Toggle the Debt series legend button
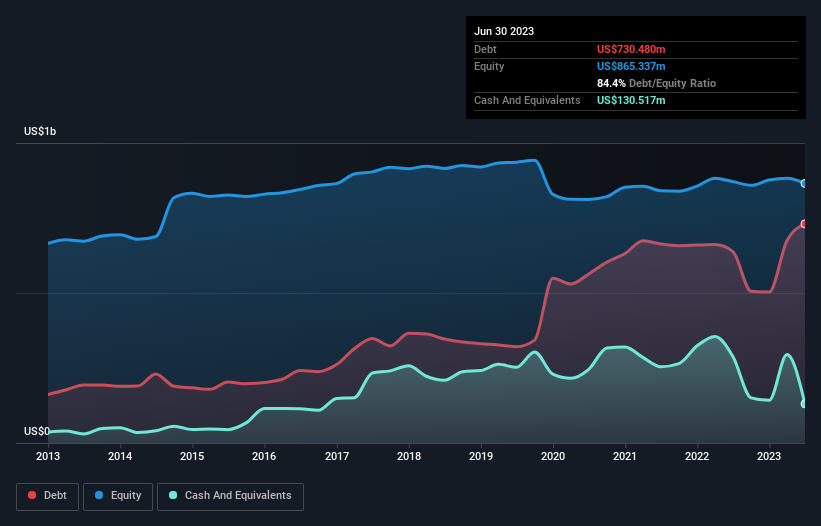 pos(47,496)
